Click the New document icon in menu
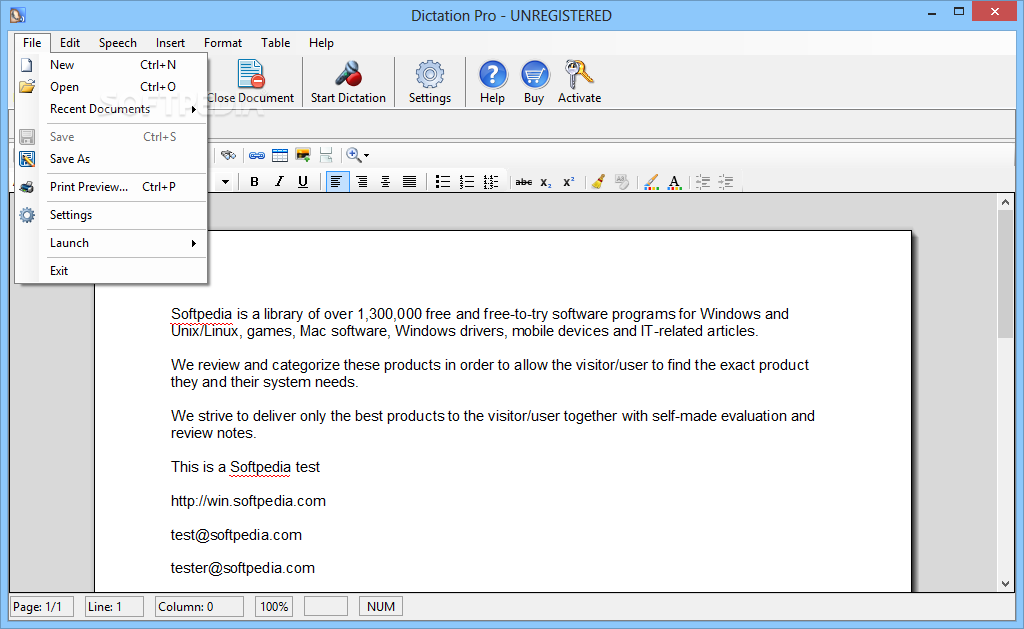Viewport: 1024px width, 629px height. (27, 65)
